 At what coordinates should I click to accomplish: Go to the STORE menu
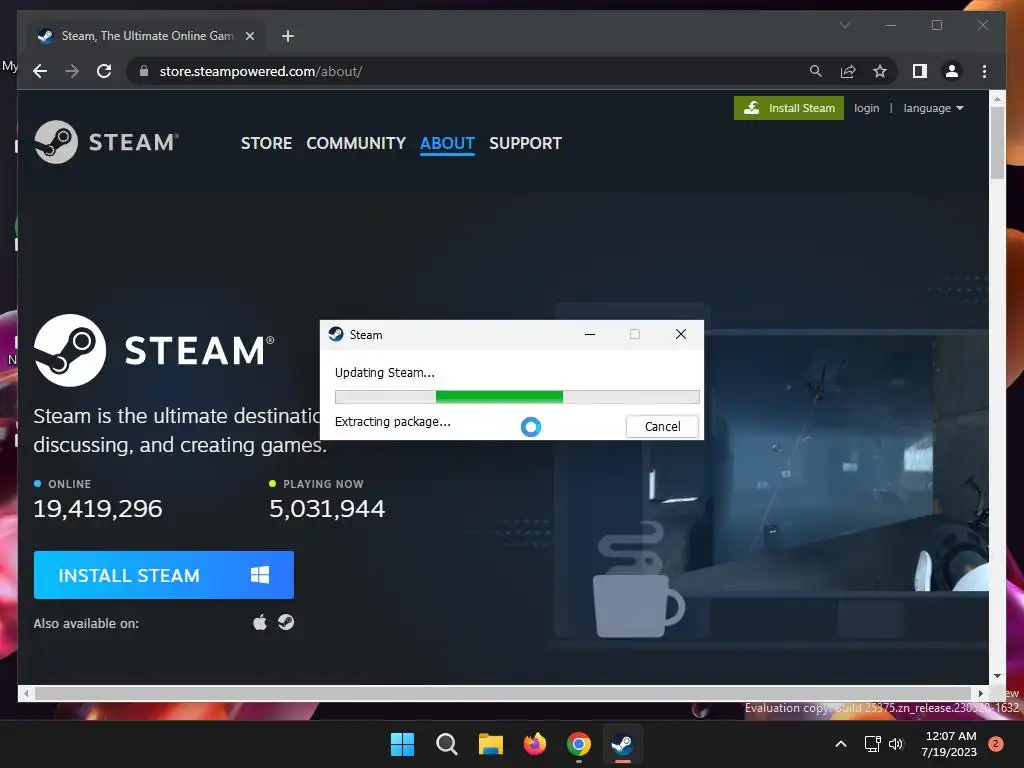point(266,143)
